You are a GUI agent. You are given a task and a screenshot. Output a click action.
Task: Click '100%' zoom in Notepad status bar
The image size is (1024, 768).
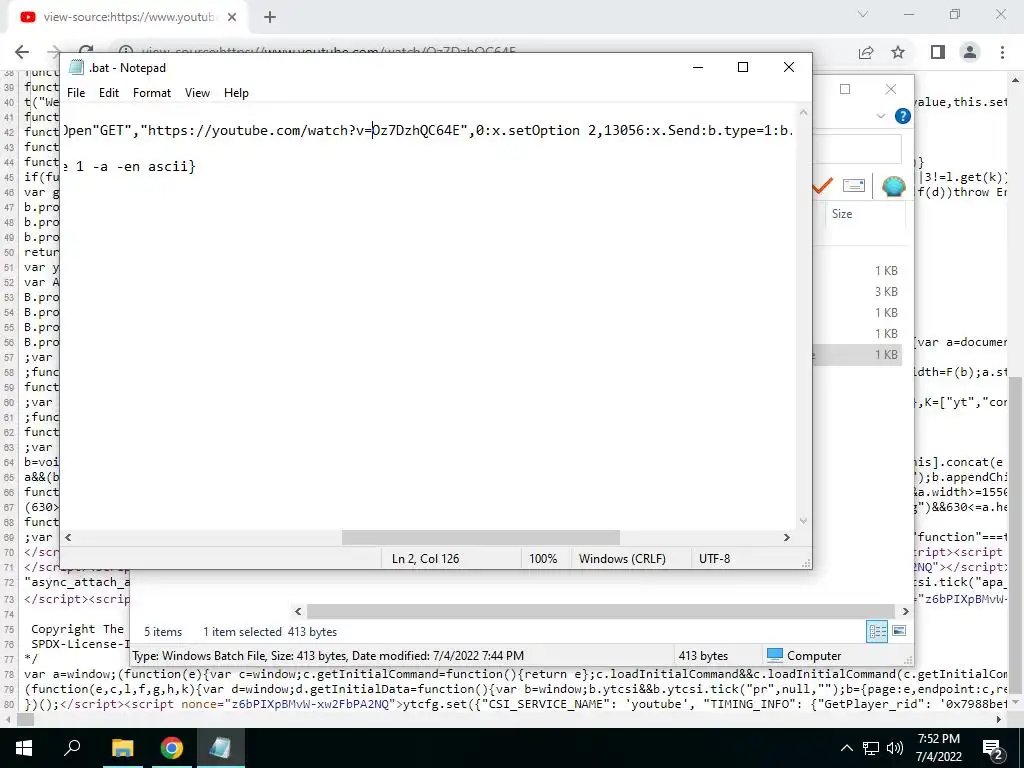click(543, 559)
